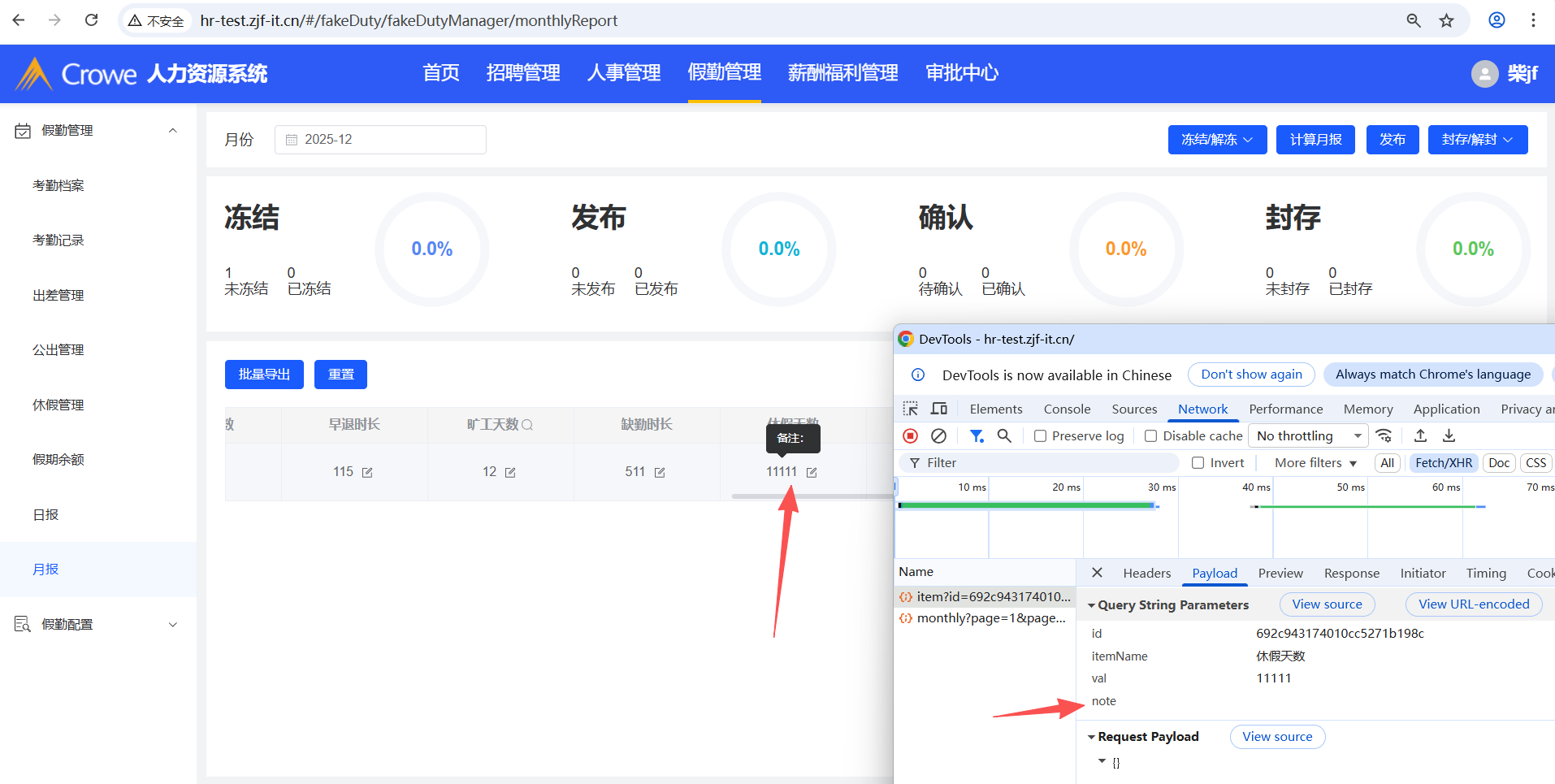The height and width of the screenshot is (784, 1555).
Task: Click the clear network log icon
Action: (x=938, y=436)
